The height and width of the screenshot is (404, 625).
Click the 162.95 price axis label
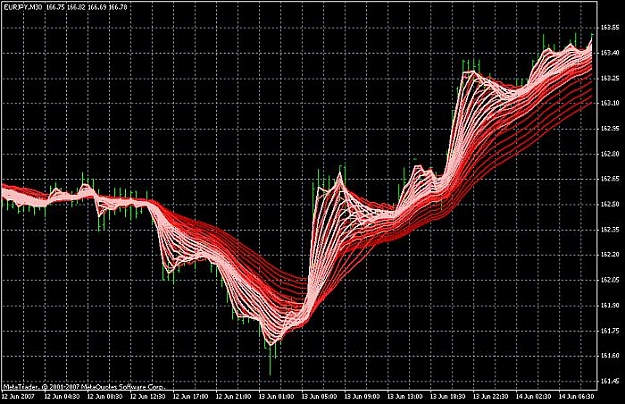click(610, 128)
